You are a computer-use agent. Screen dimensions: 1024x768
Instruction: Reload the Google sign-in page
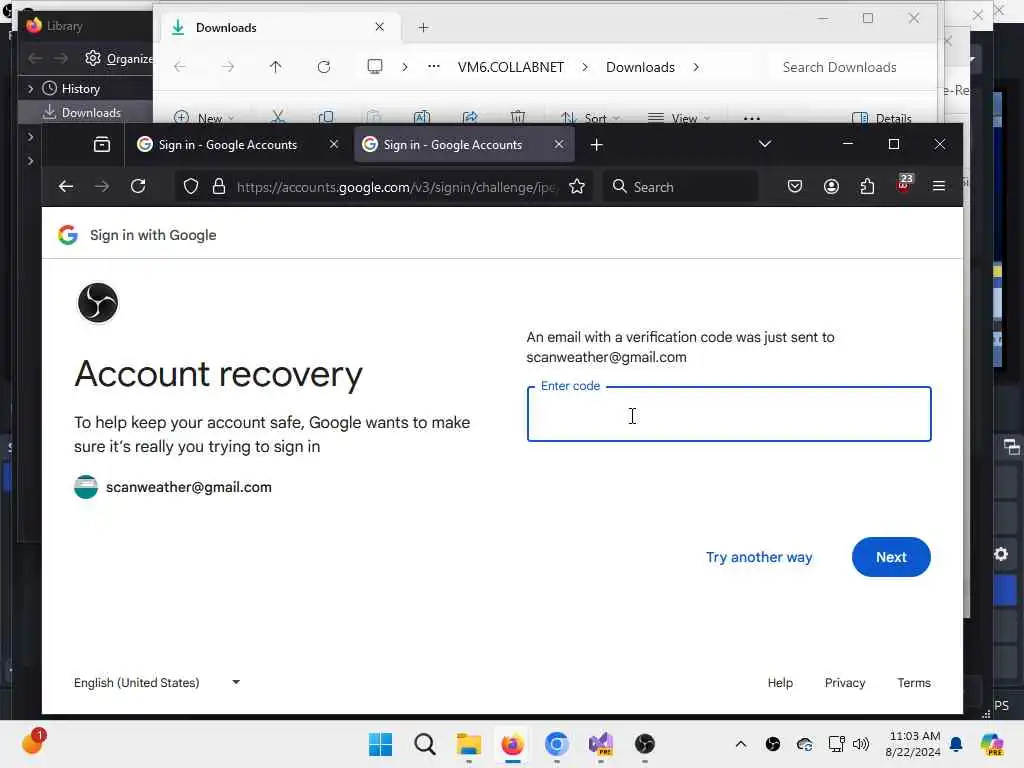[x=138, y=187]
